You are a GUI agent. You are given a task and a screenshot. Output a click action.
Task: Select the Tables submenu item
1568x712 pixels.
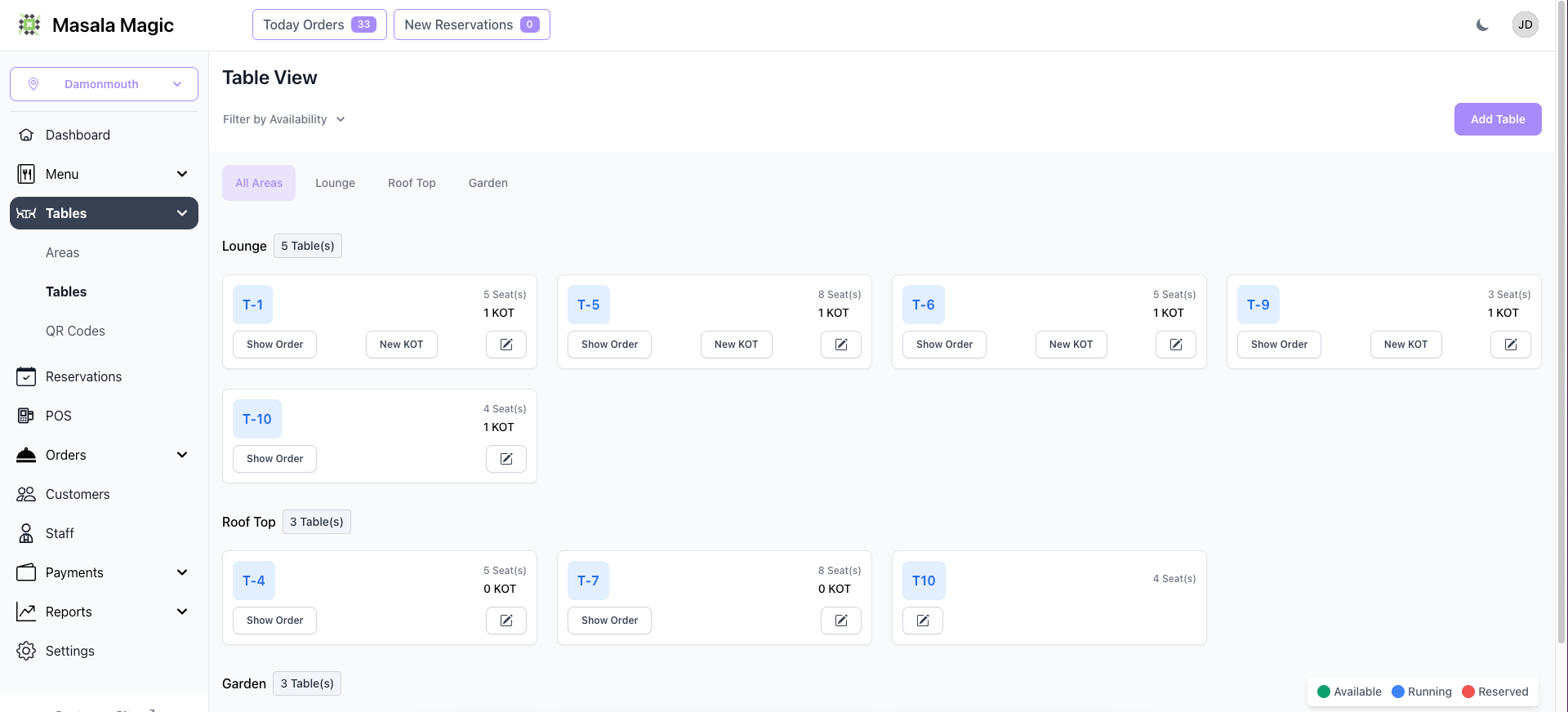click(66, 291)
